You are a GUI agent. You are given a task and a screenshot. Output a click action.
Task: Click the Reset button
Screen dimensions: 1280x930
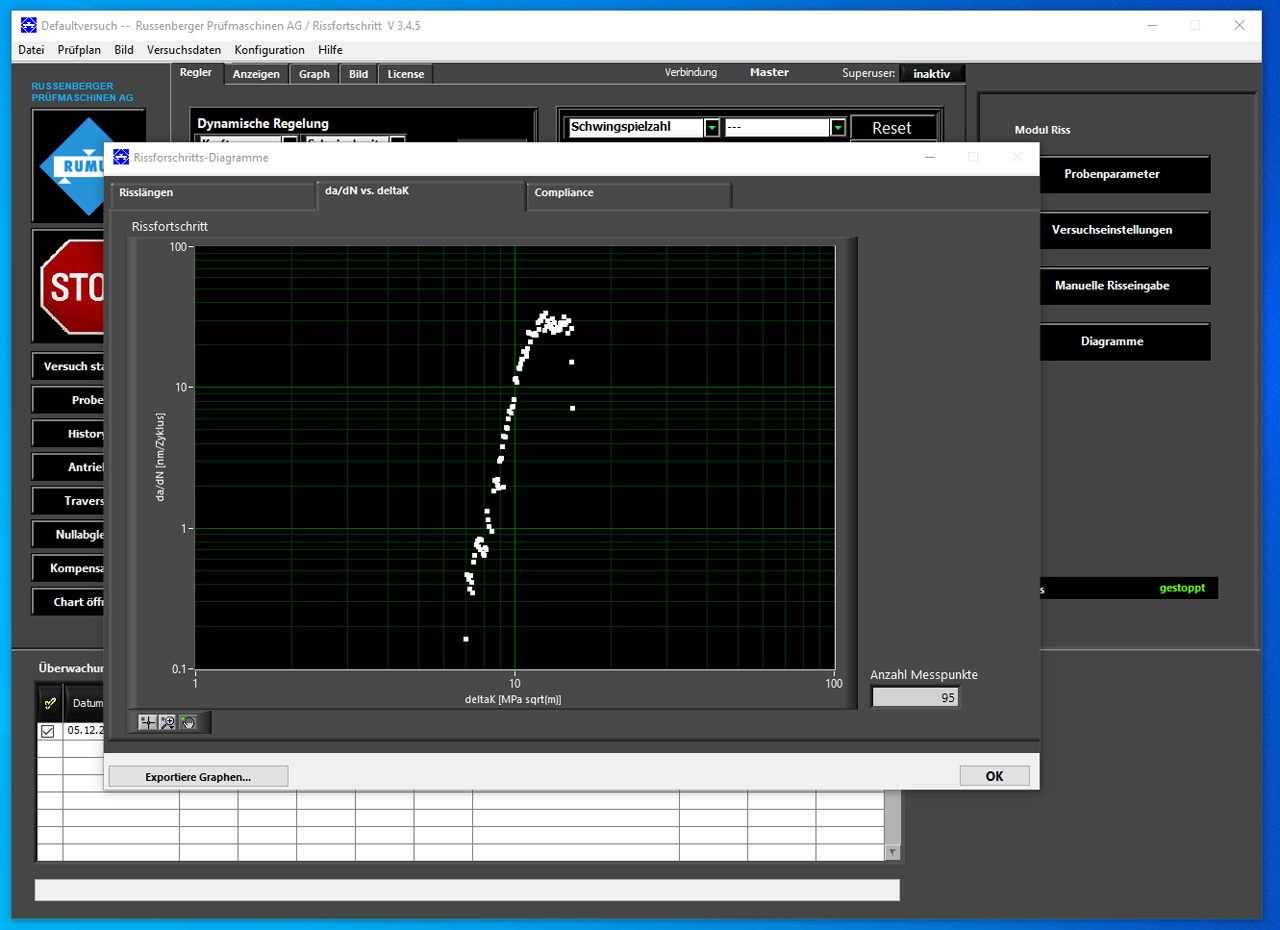(891, 128)
